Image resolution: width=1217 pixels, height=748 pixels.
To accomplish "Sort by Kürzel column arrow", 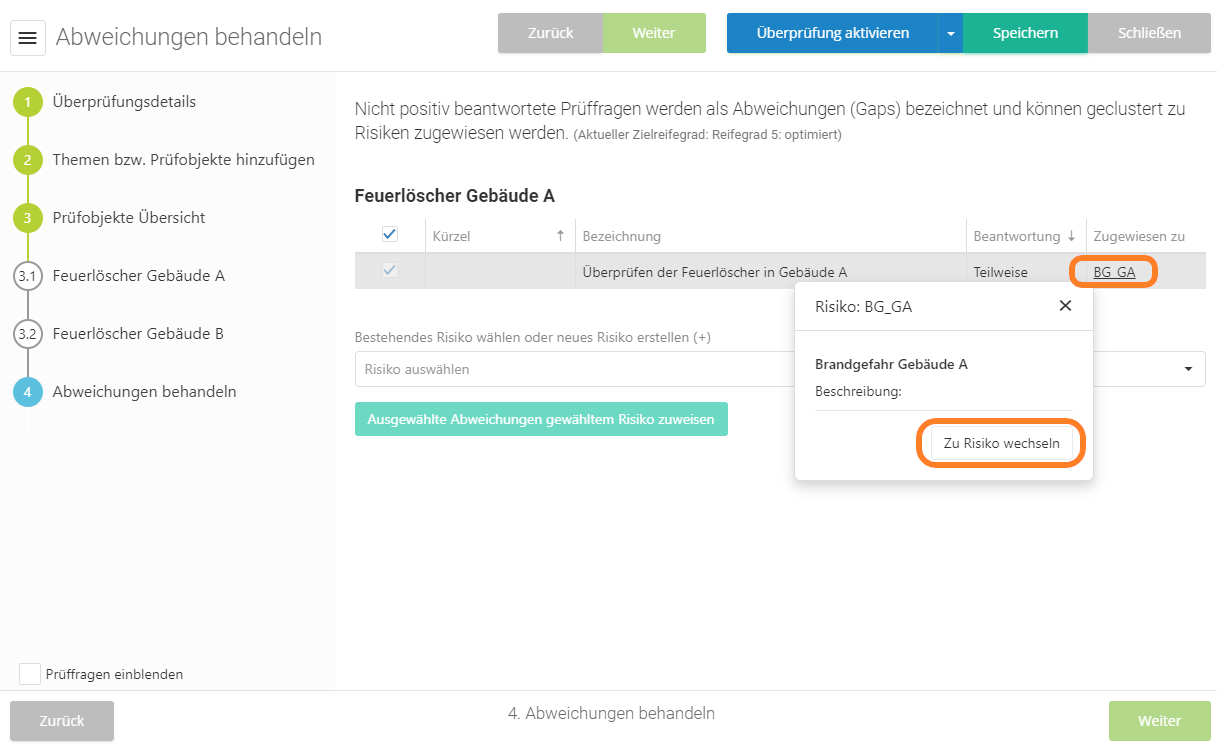I will point(560,236).
